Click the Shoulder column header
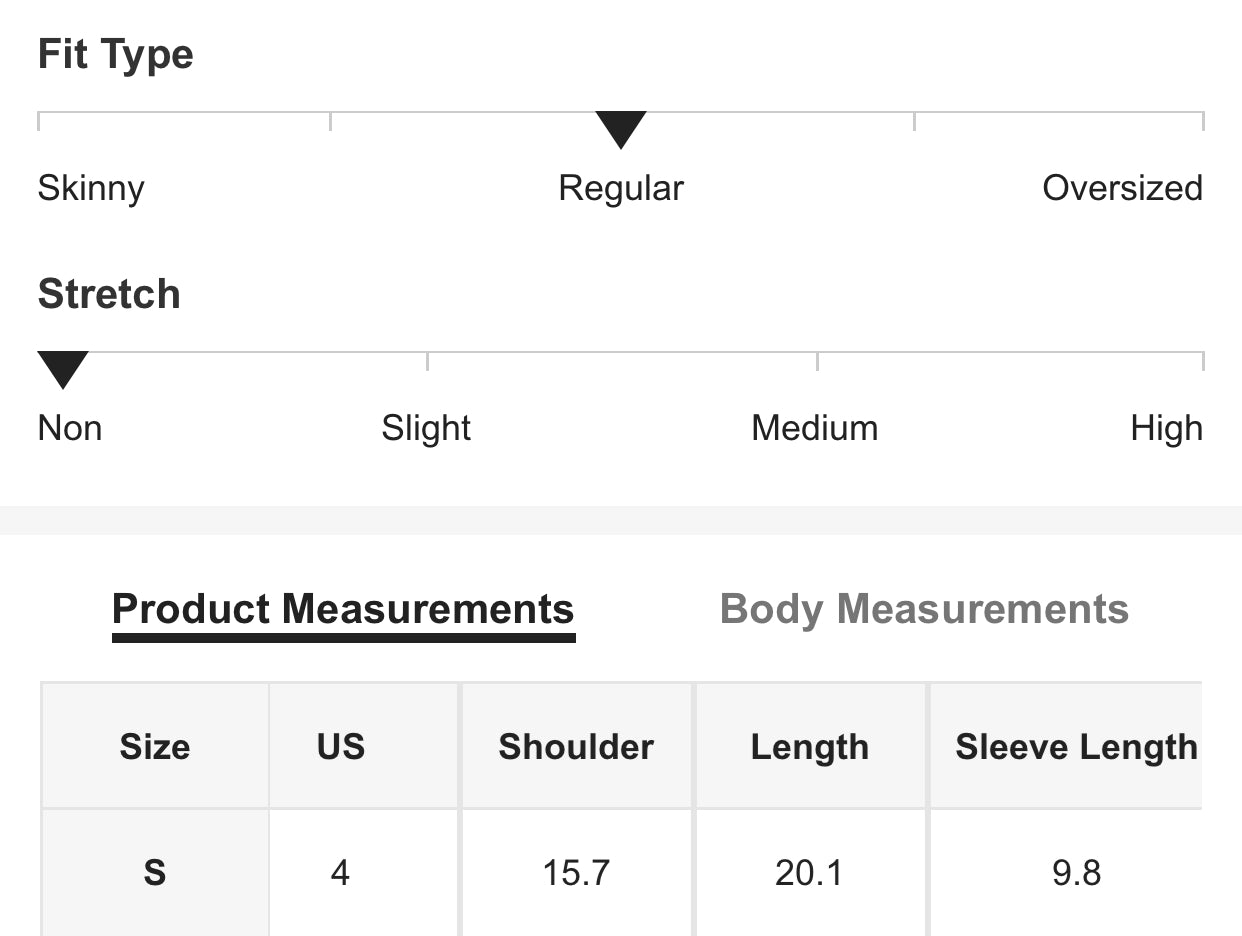This screenshot has height=936, width=1242. point(576,747)
